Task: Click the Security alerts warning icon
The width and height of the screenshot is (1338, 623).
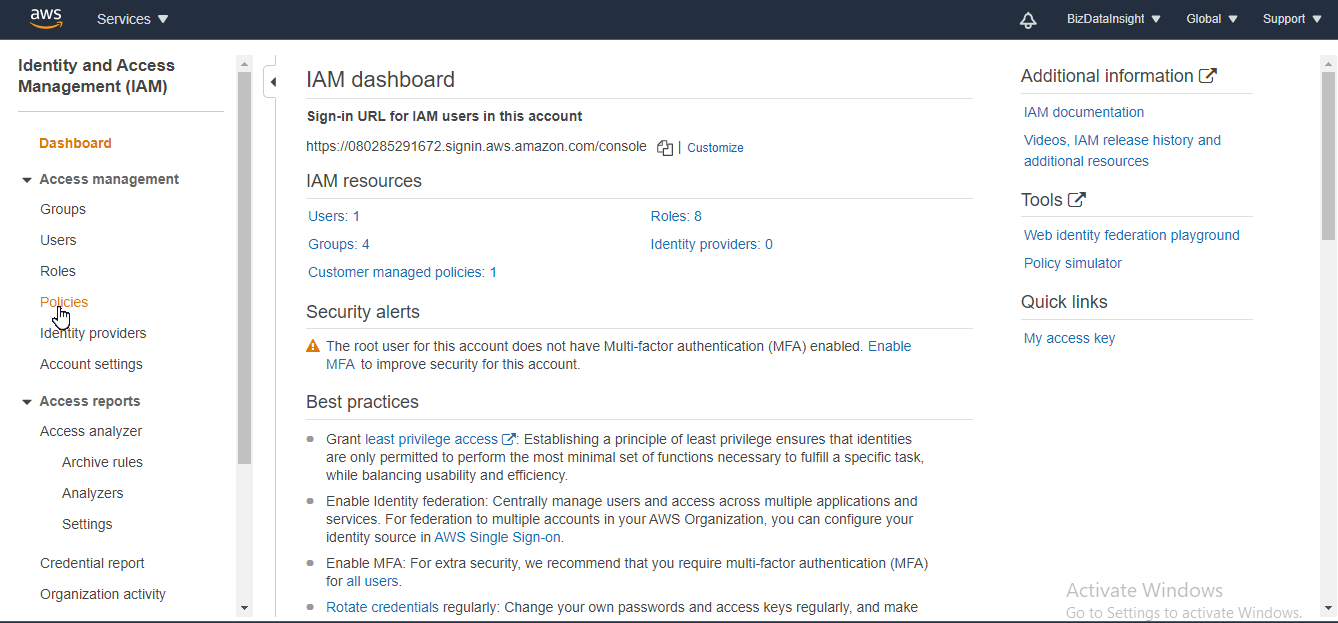Action: [x=311, y=346]
